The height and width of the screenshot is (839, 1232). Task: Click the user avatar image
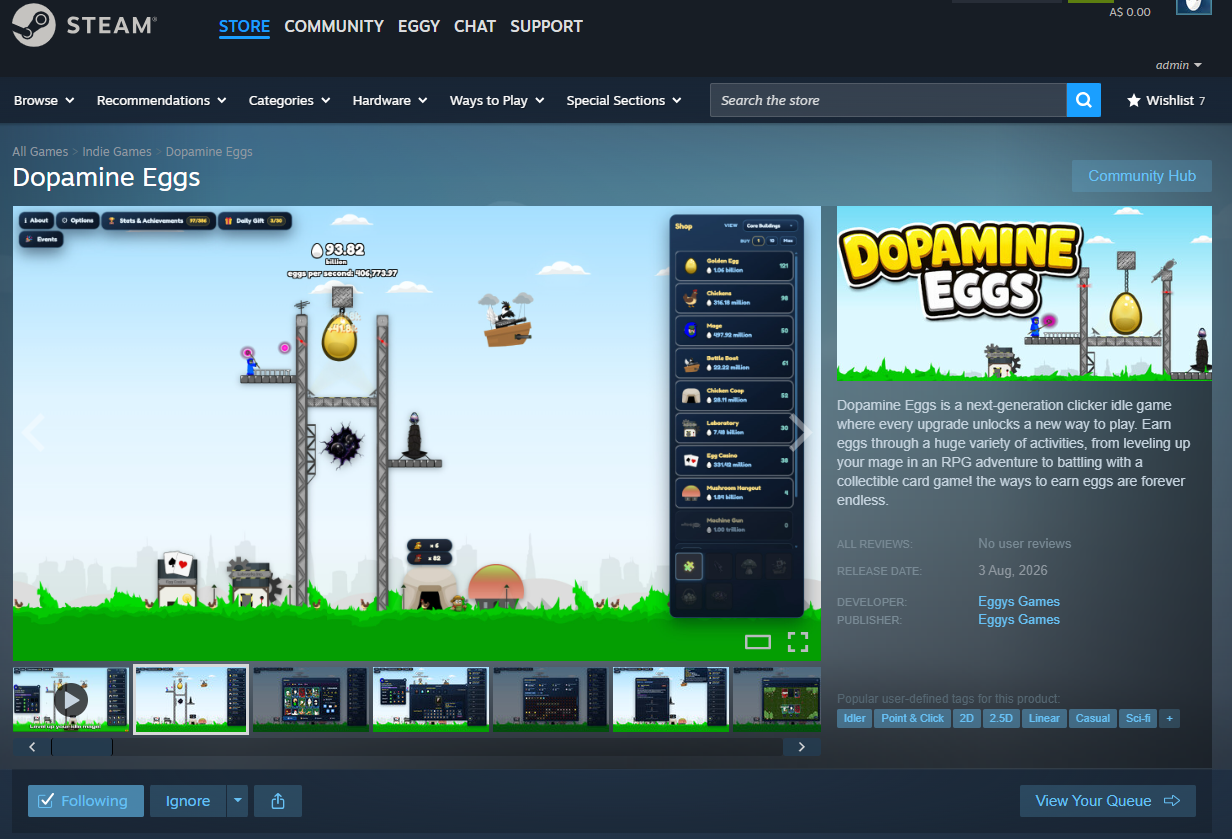coord(1194,6)
